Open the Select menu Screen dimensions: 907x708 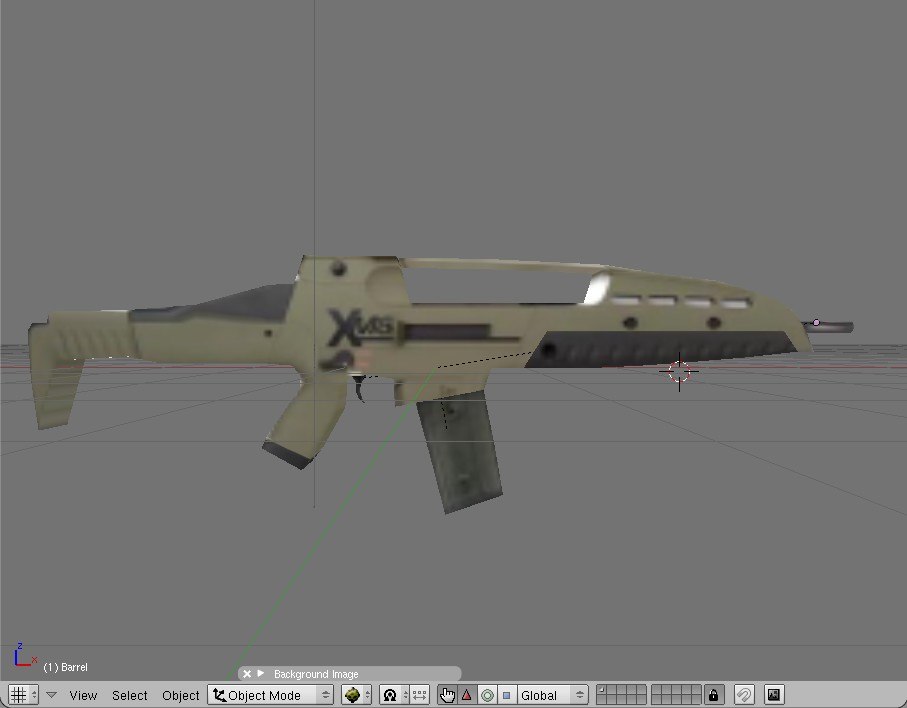point(129,695)
